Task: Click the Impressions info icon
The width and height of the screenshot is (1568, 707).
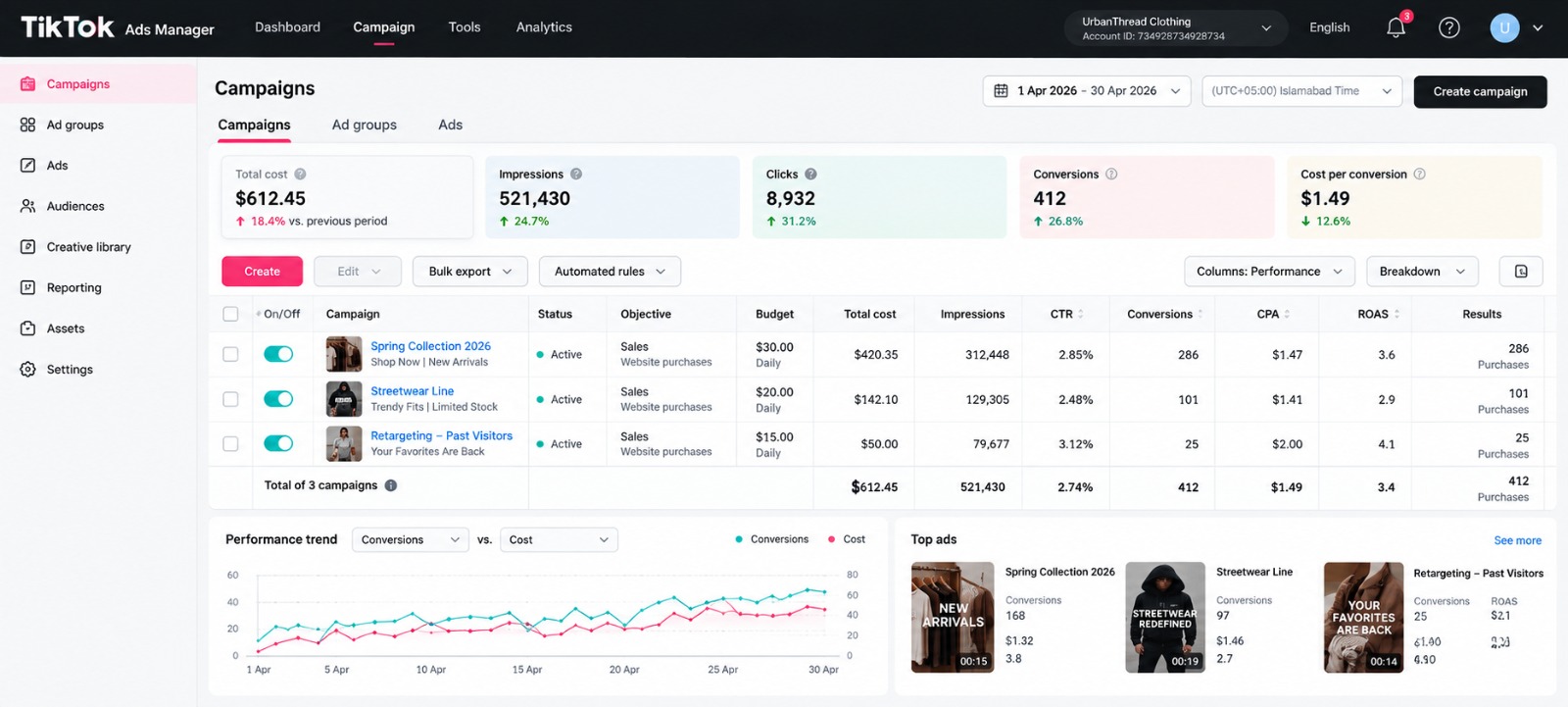Action: [x=576, y=175]
